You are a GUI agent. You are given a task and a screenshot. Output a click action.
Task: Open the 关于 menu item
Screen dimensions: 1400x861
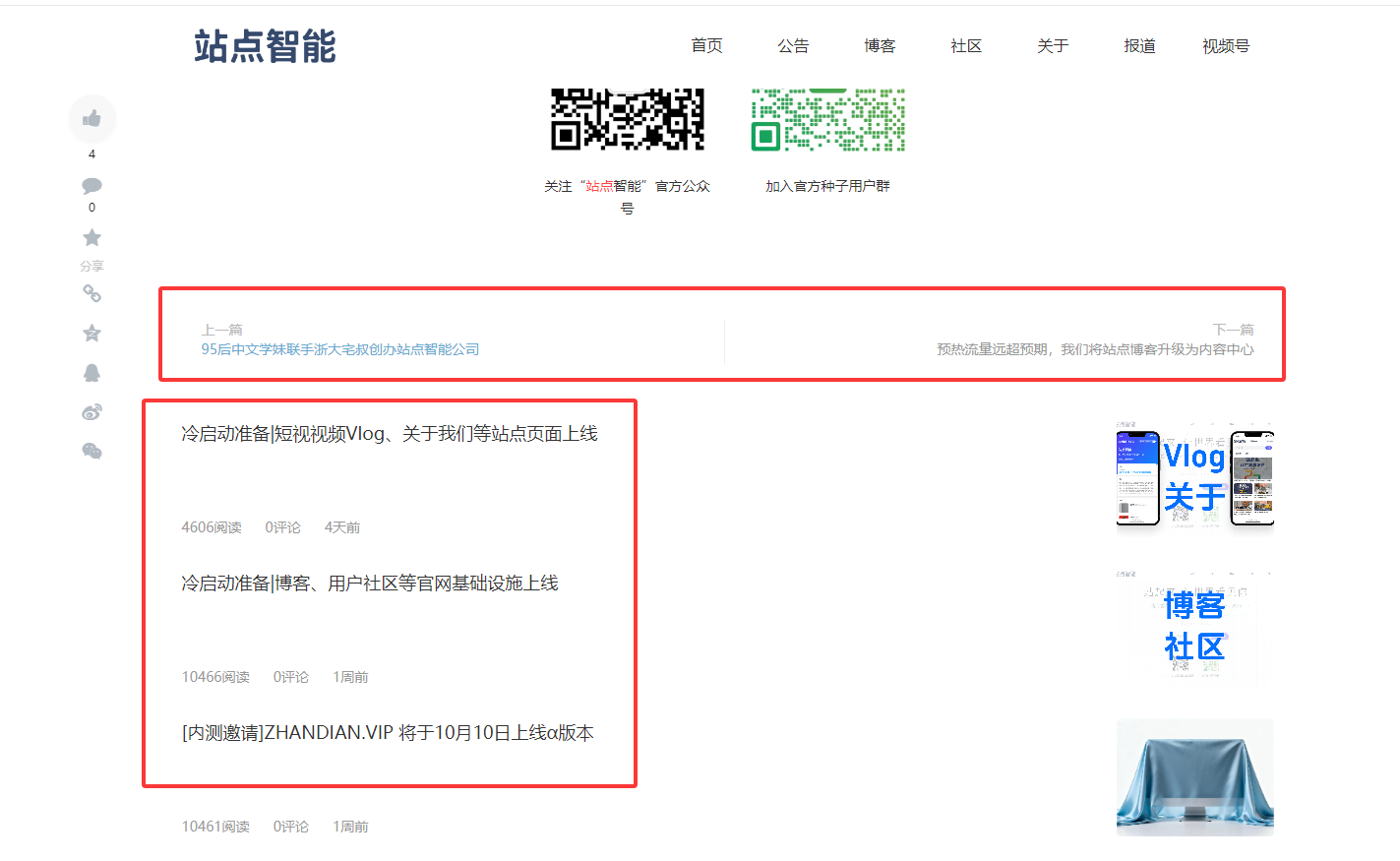(x=1053, y=46)
